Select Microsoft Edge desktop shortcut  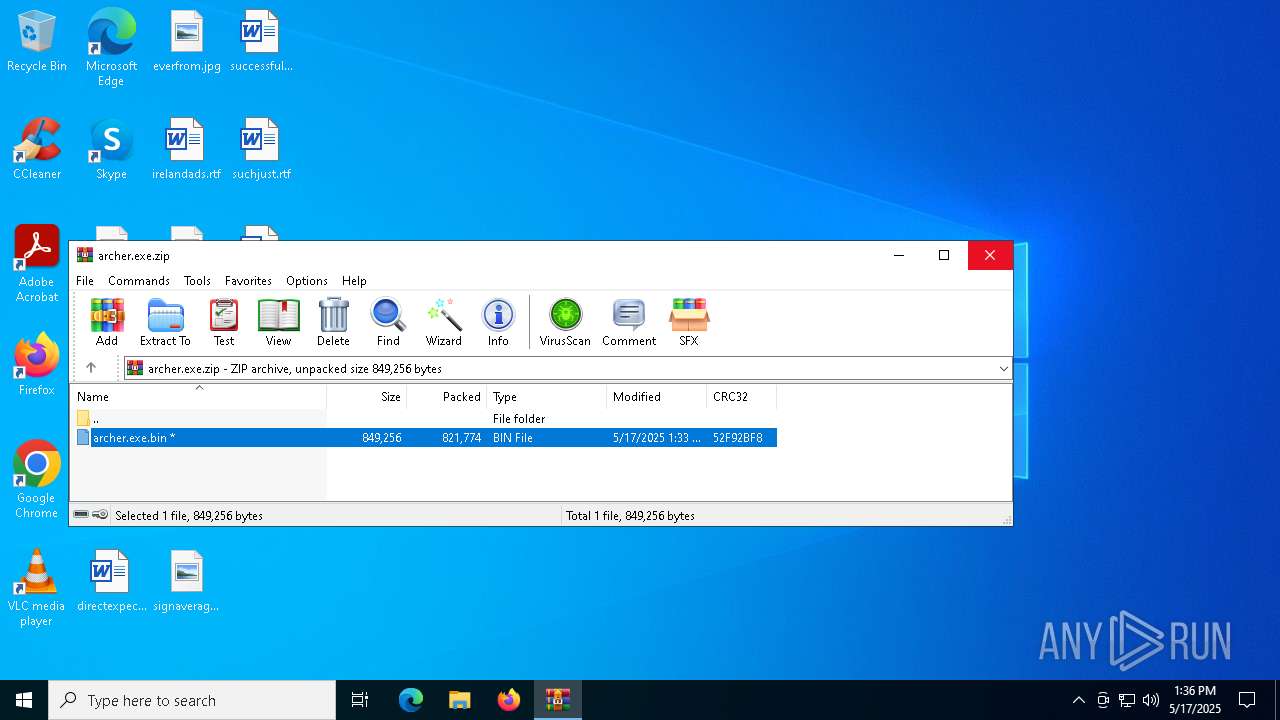tap(111, 47)
